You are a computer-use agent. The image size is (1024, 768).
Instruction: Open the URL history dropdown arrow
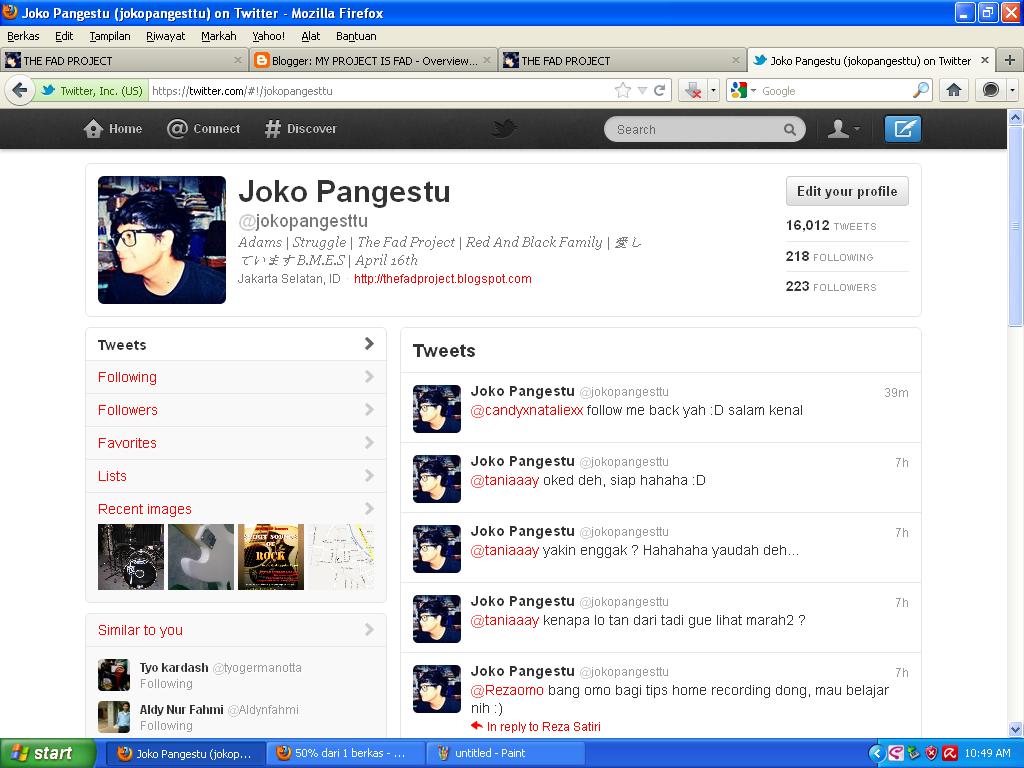point(642,90)
